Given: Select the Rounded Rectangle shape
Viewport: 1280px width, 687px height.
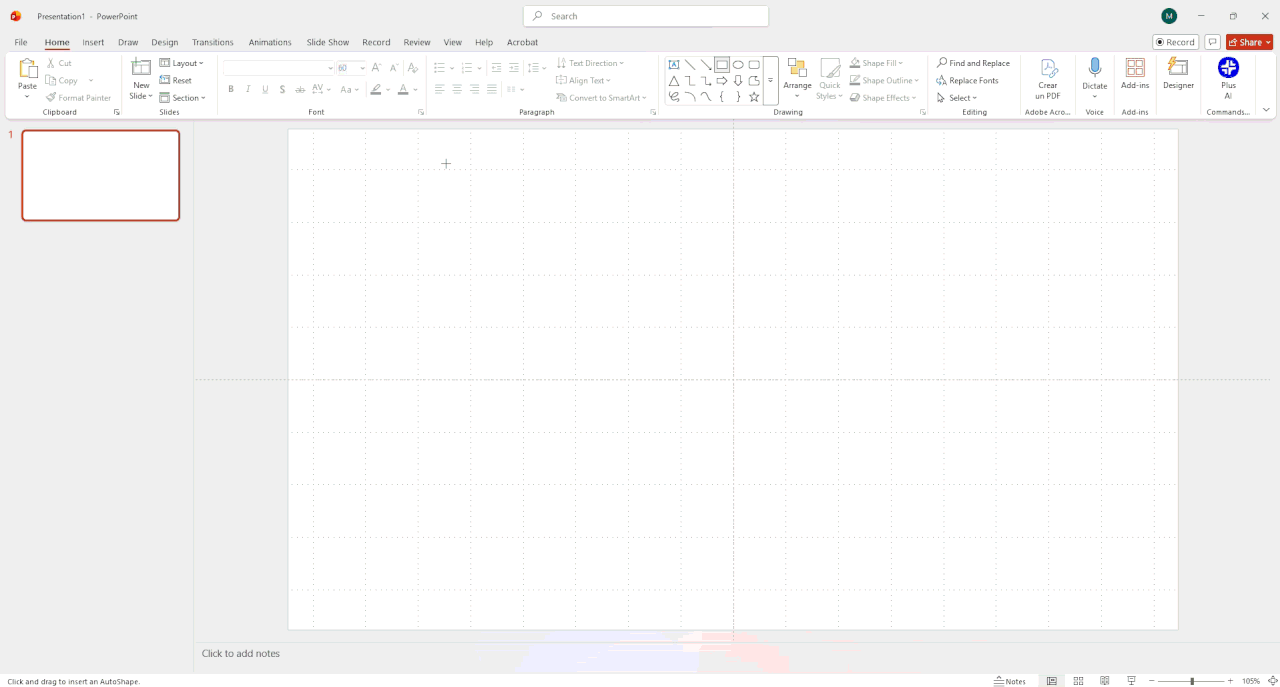Looking at the screenshot, I should tap(754, 65).
